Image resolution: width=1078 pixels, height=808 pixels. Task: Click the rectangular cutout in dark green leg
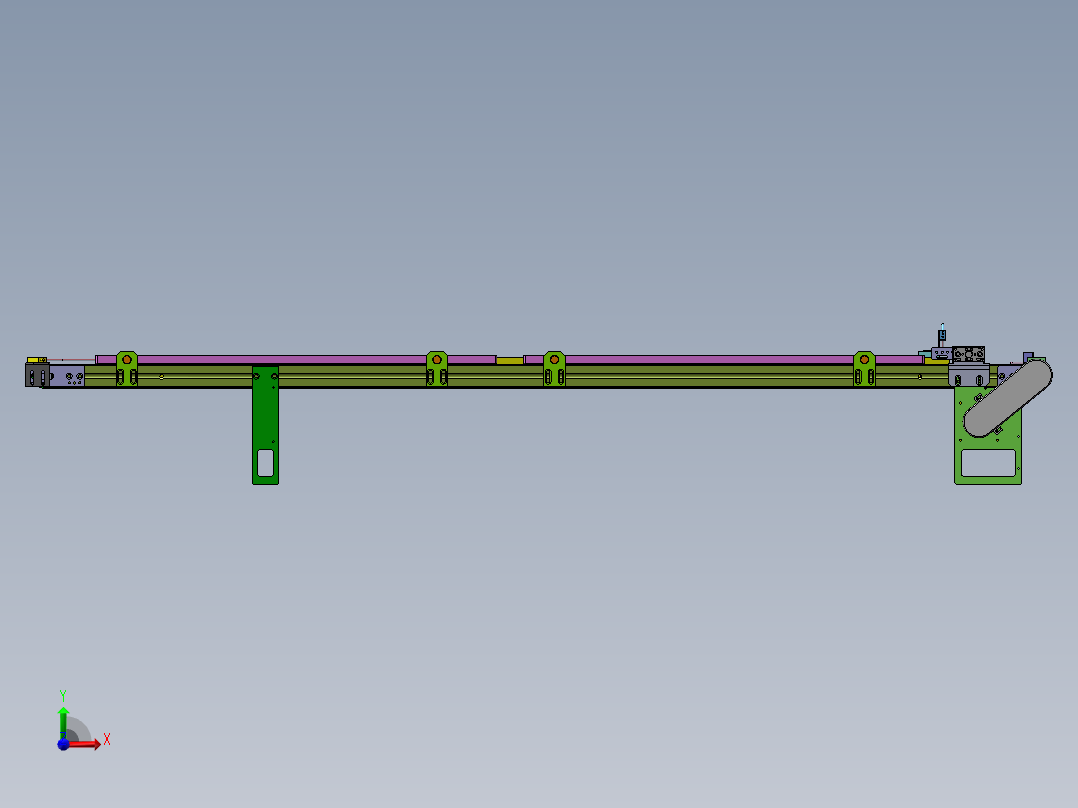(x=265, y=462)
